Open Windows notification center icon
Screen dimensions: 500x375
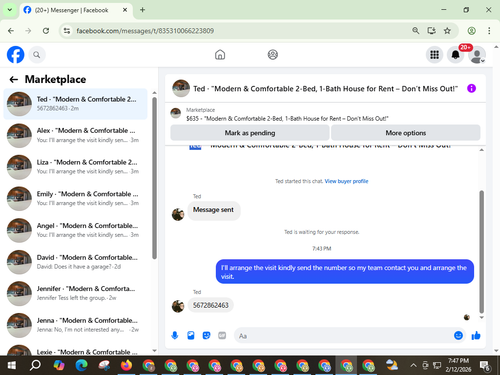(x=484, y=366)
